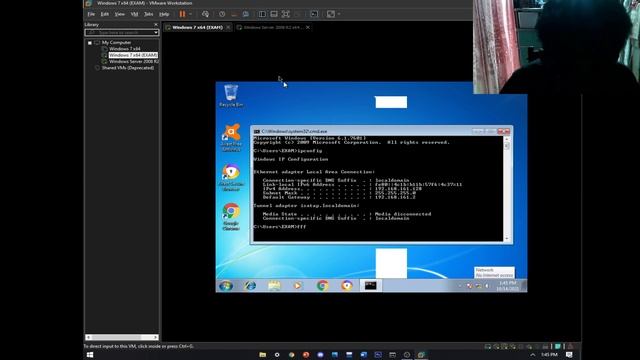This screenshot has height=360, width=640.
Task: Open the Library search dropdown arrow
Action: [x=156, y=32]
